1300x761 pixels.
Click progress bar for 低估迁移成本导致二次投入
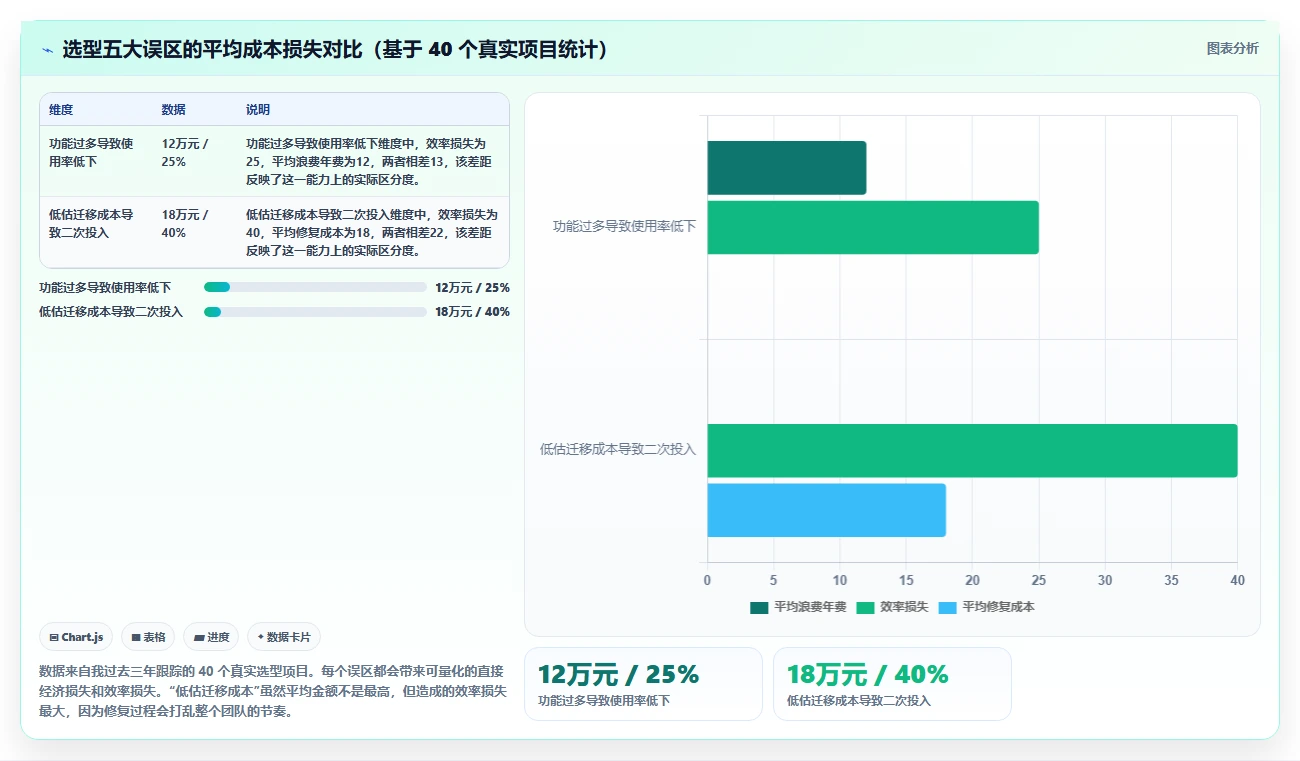click(x=315, y=312)
